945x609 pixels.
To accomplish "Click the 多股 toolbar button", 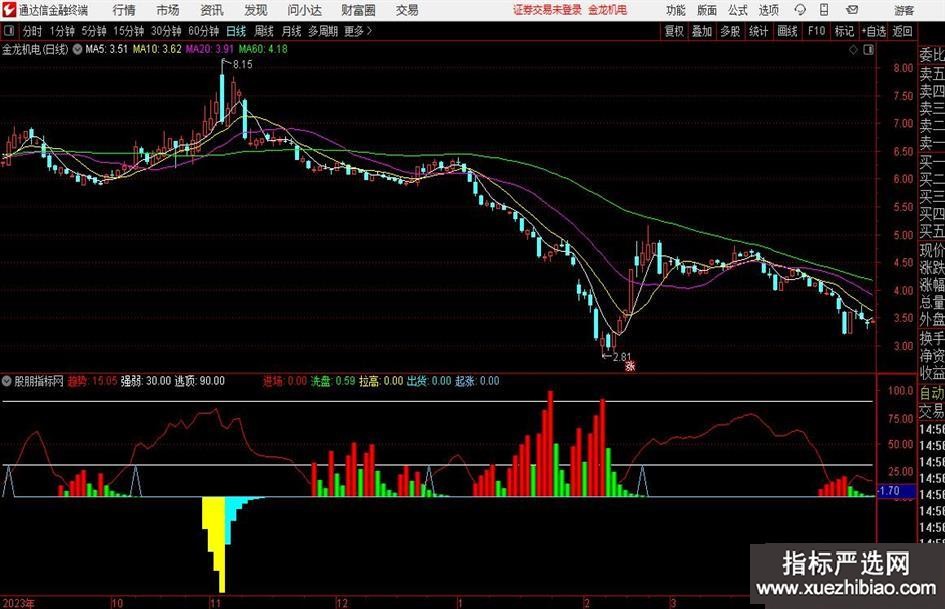I will [730, 31].
